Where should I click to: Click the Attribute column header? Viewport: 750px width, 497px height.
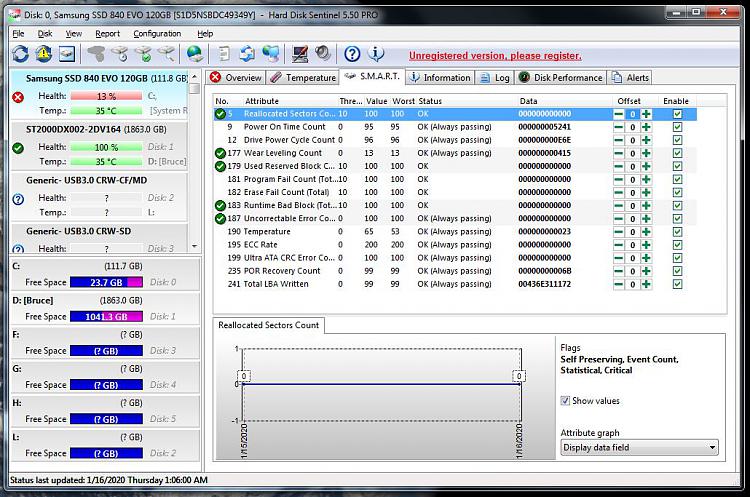(290, 101)
